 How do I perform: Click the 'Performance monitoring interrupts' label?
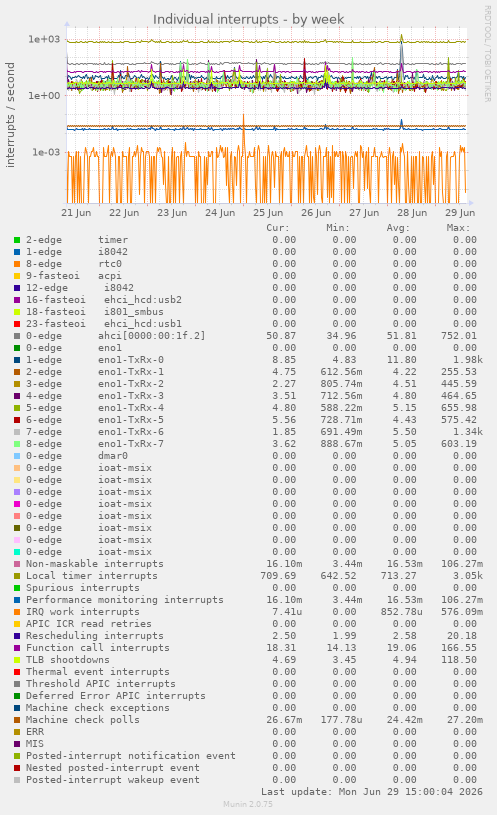125,600
